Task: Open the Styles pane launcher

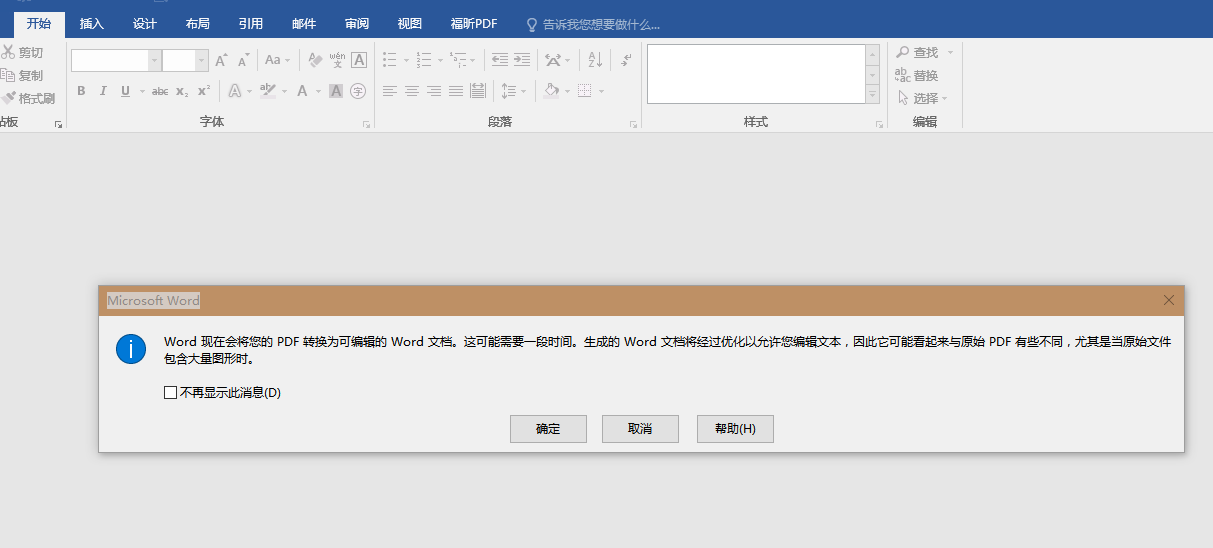Action: point(879,125)
